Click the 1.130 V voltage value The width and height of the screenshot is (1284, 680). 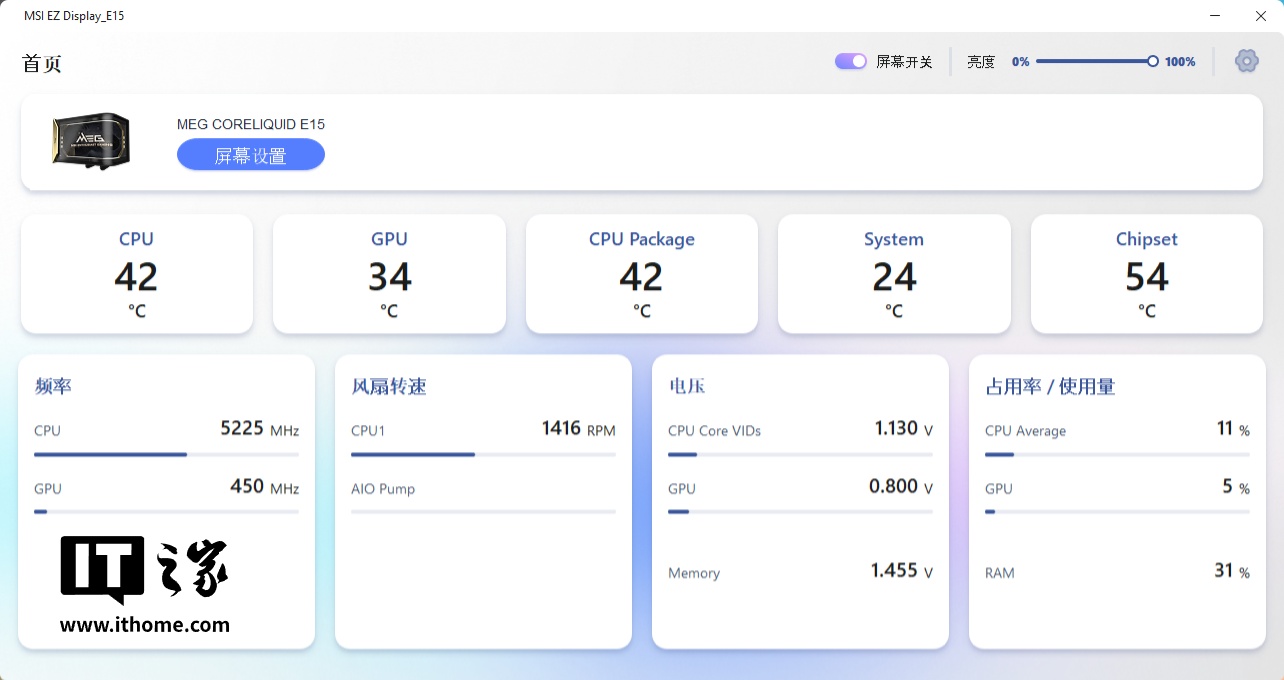coord(903,429)
